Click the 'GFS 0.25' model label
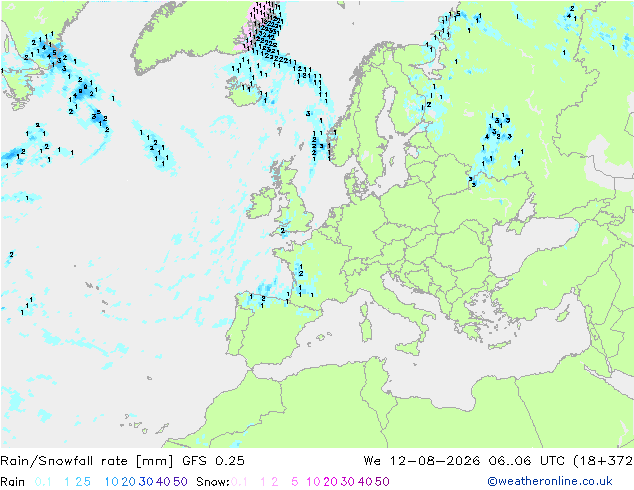 click(213, 461)
